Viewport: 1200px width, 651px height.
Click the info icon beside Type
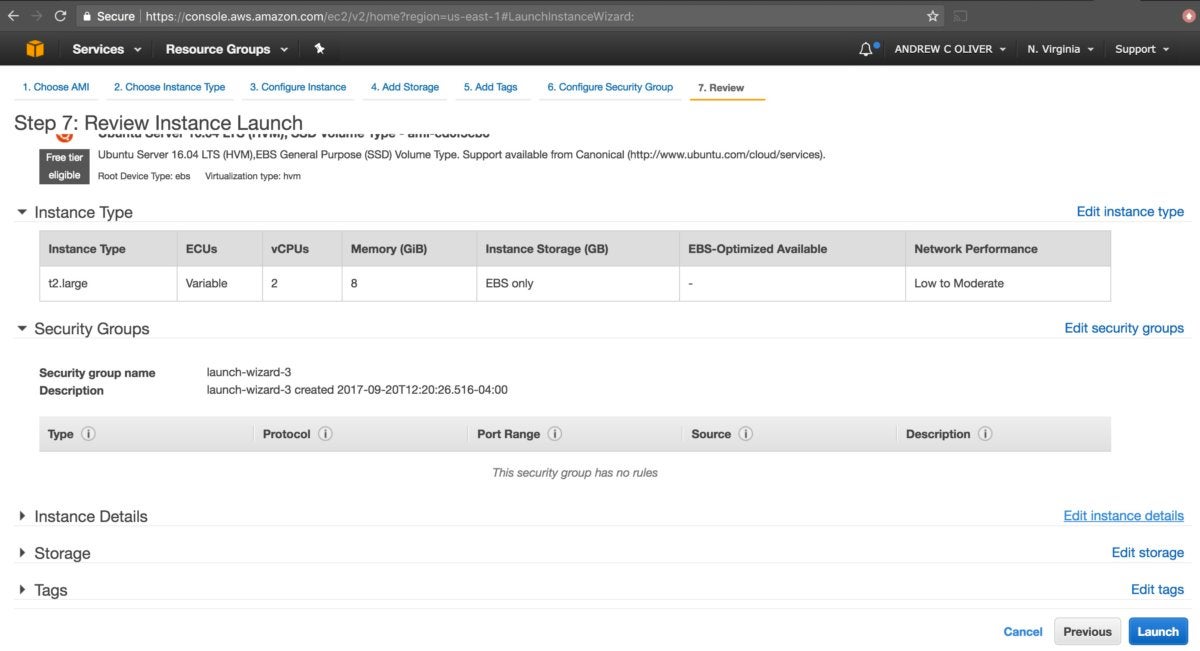point(88,434)
